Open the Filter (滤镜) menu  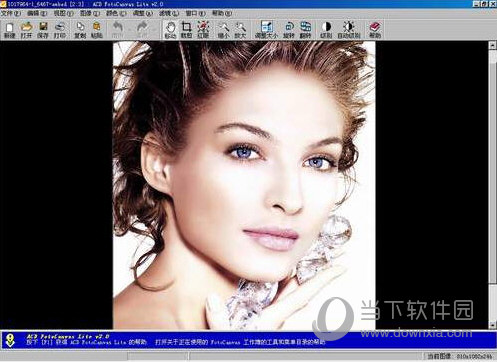(x=169, y=13)
